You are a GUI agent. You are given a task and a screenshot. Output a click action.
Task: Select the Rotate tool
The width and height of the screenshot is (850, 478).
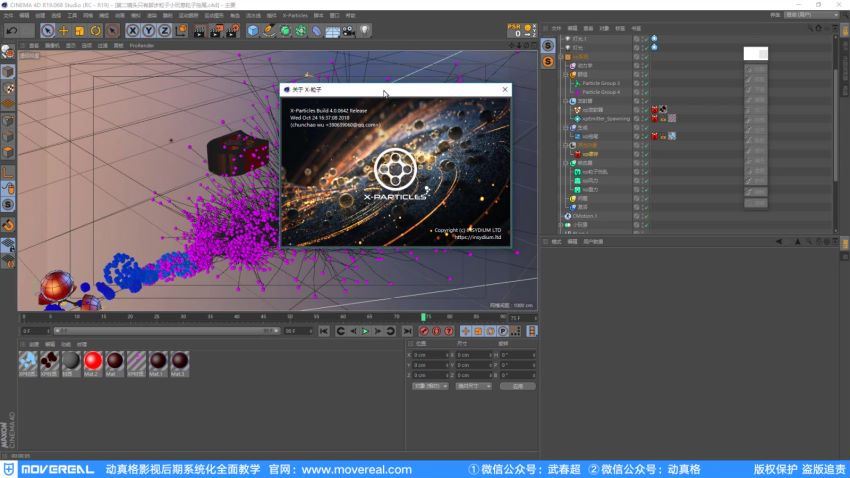95,31
